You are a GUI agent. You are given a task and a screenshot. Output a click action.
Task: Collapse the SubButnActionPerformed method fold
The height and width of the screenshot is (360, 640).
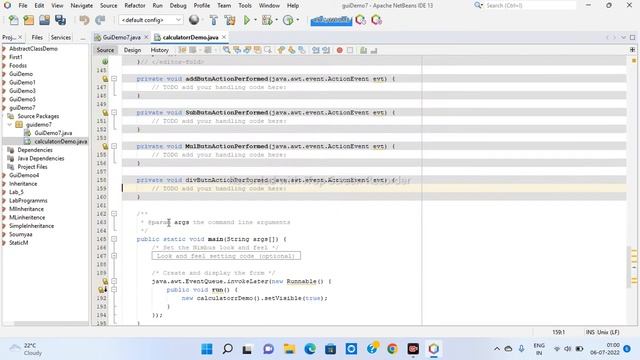tap(114, 112)
